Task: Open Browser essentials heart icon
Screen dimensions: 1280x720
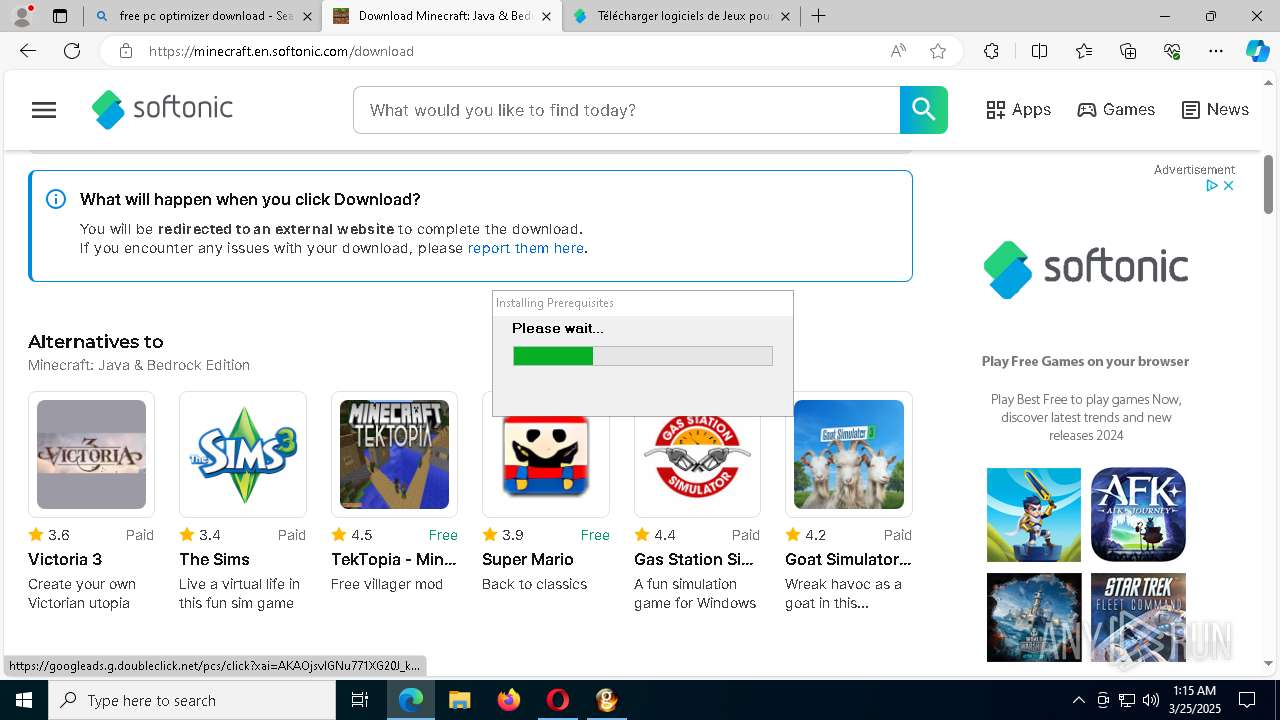Action: coord(1172,51)
